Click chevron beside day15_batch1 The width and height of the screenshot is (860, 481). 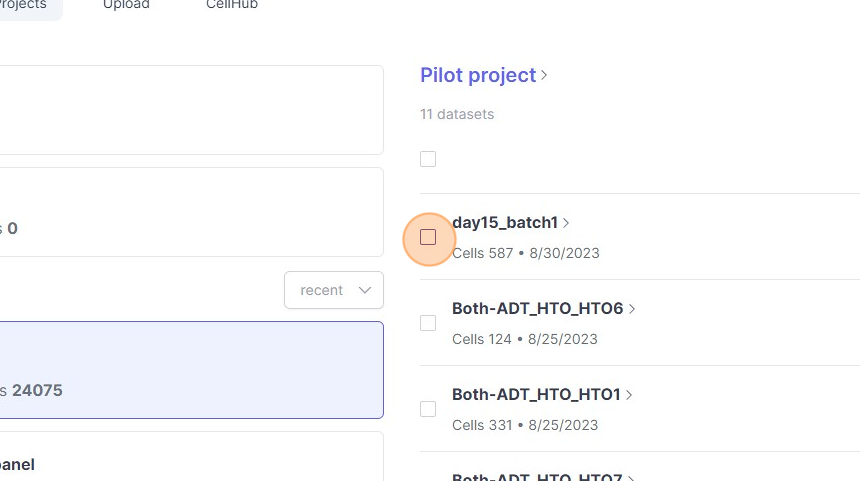(566, 223)
